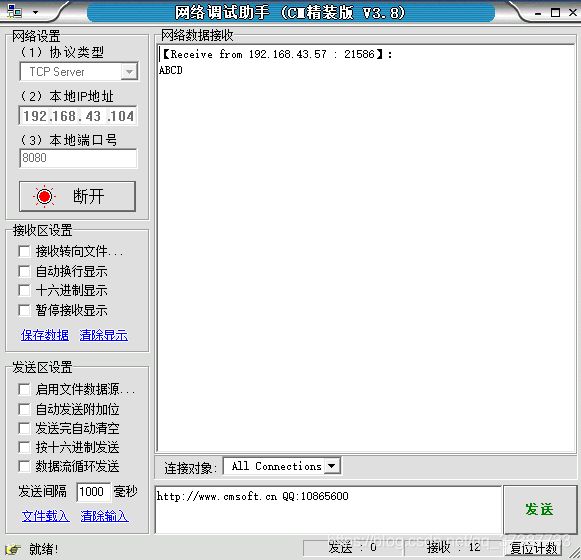Image resolution: width=581 pixels, height=560 pixels.
Task: Maximize the window
Action: [x=555, y=13]
